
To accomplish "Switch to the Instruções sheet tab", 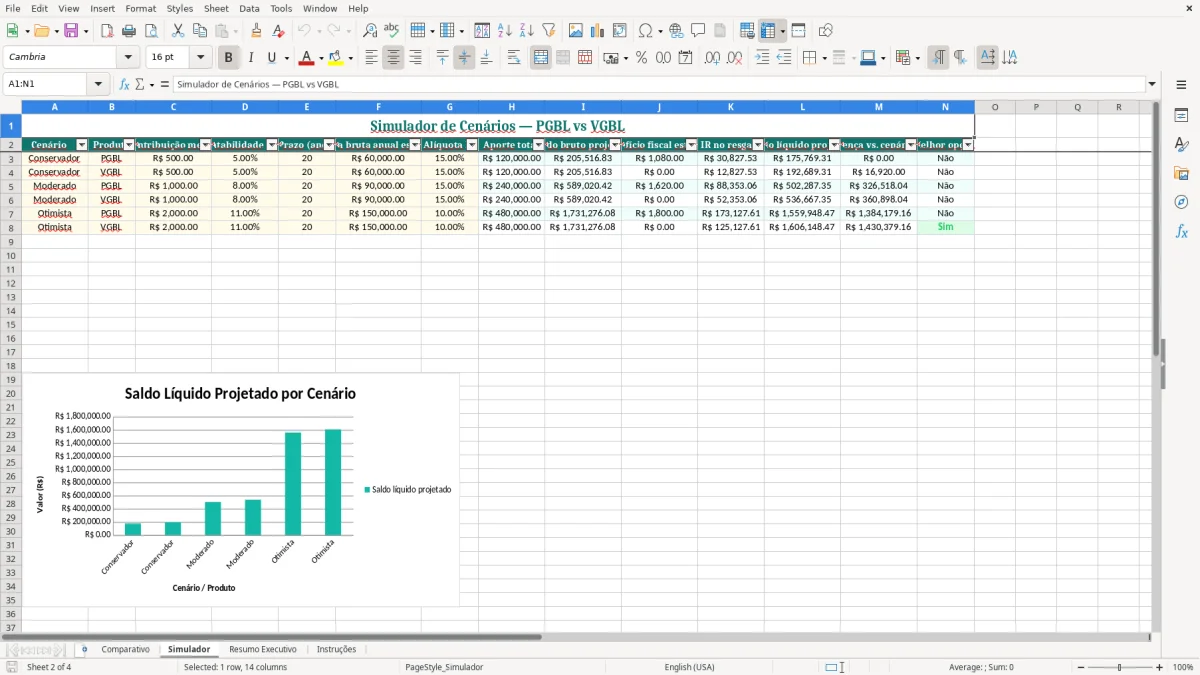I will [336, 649].
